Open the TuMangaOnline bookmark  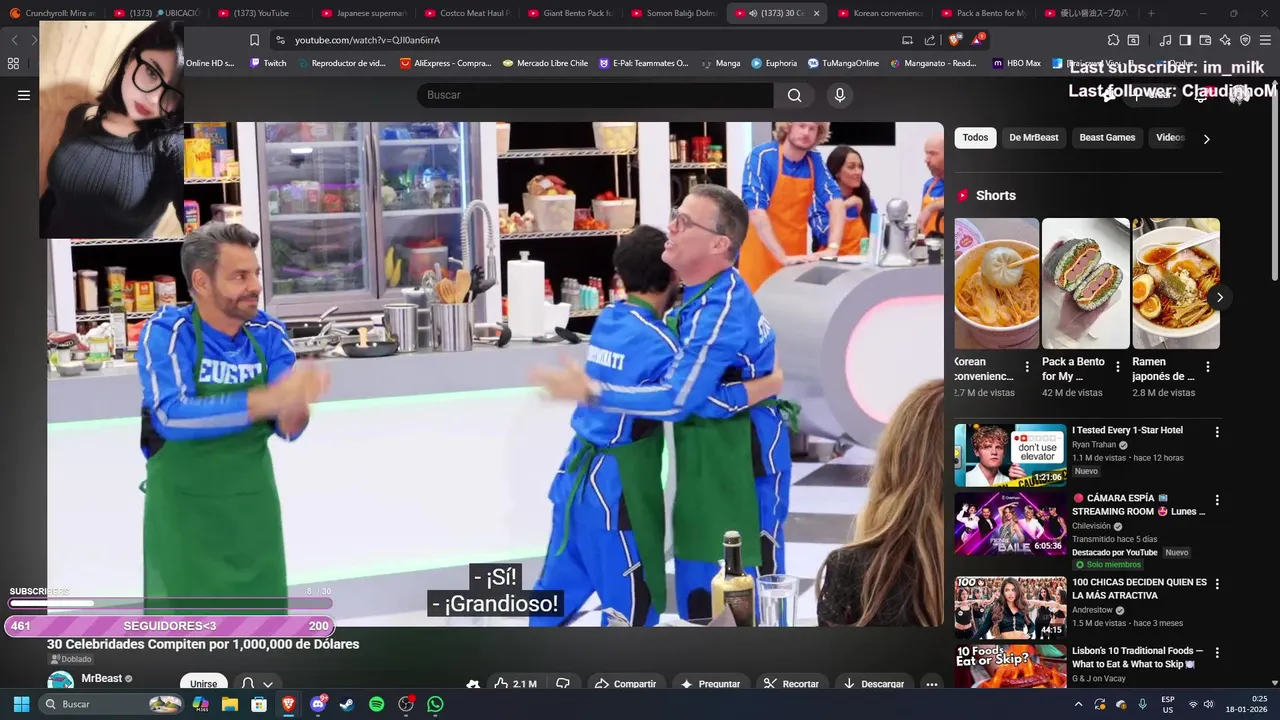[x=843, y=63]
